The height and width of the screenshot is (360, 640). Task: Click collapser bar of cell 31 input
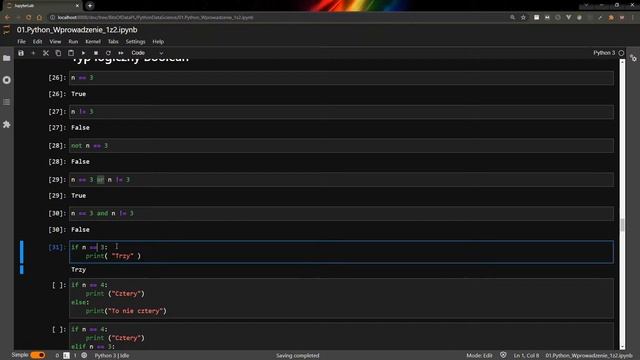(22, 252)
